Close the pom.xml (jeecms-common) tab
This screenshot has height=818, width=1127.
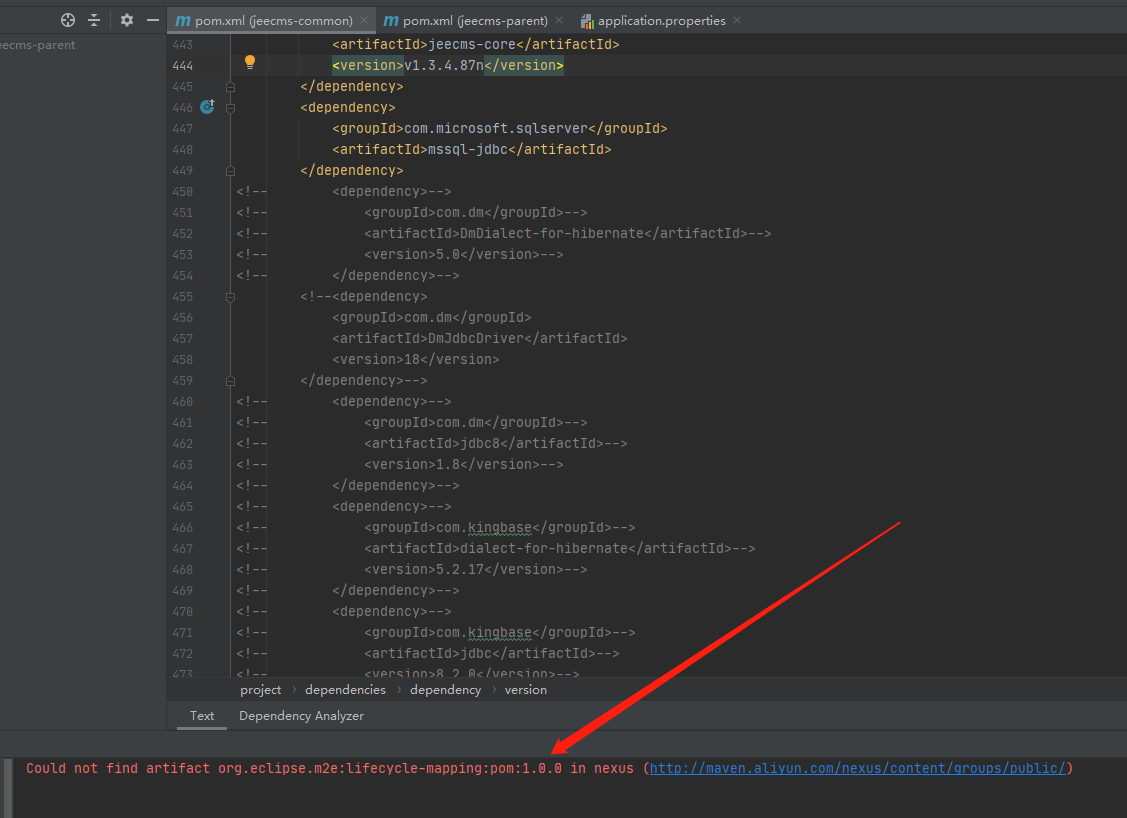pyautogui.click(x=365, y=20)
